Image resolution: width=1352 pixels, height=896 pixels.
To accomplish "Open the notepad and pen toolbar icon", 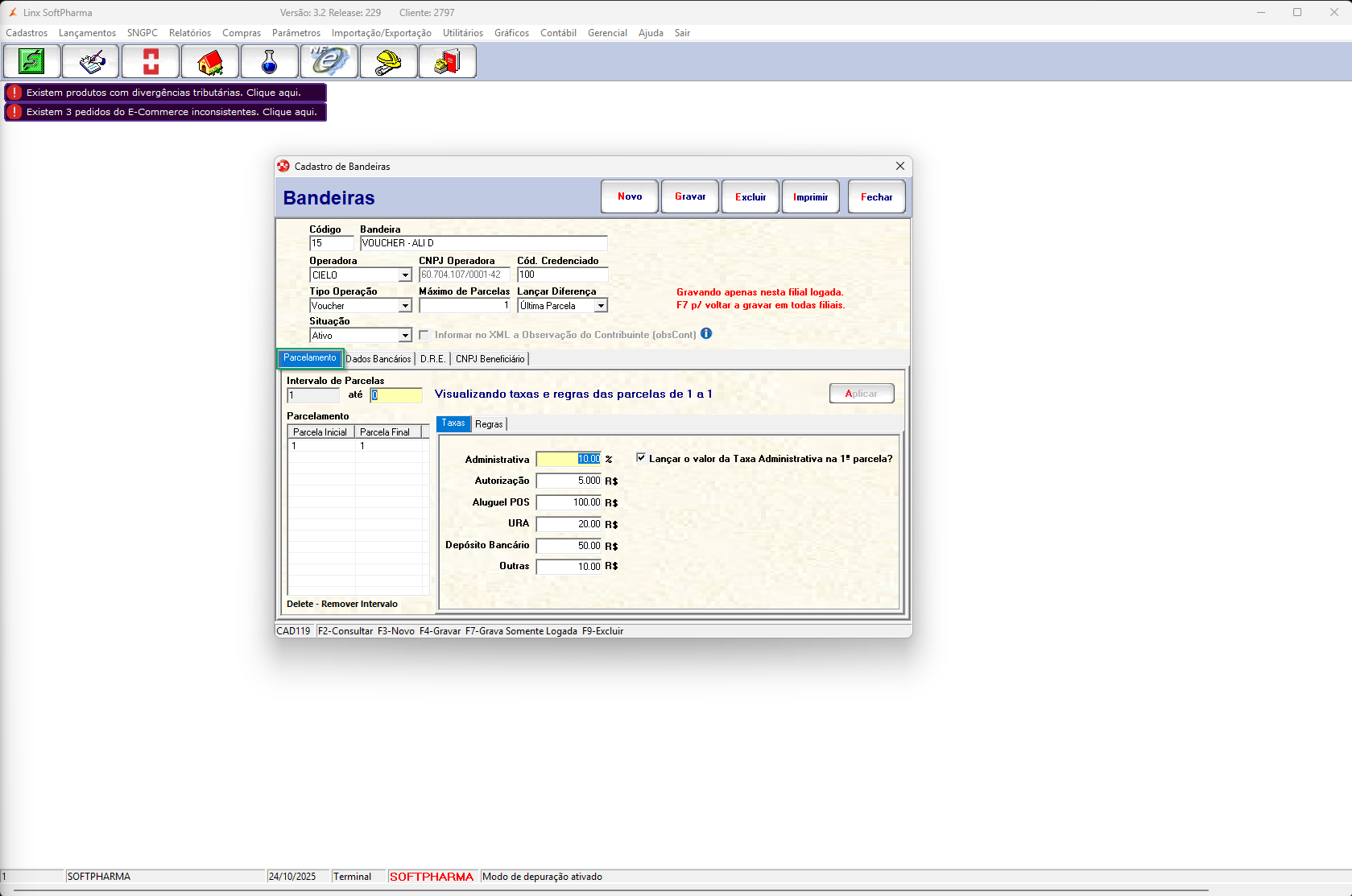I will pos(92,61).
